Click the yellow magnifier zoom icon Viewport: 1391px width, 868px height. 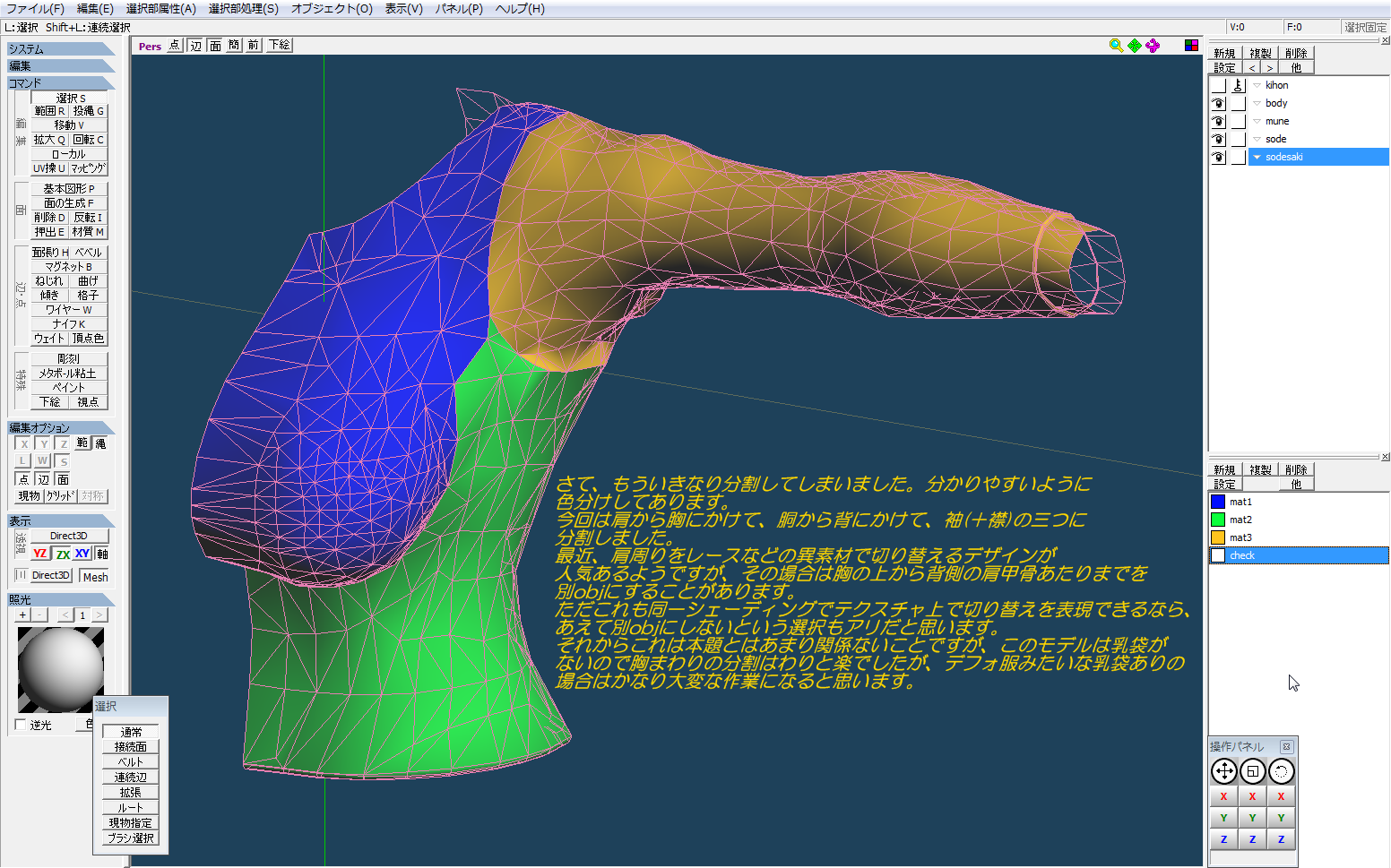pyautogui.click(x=1116, y=46)
